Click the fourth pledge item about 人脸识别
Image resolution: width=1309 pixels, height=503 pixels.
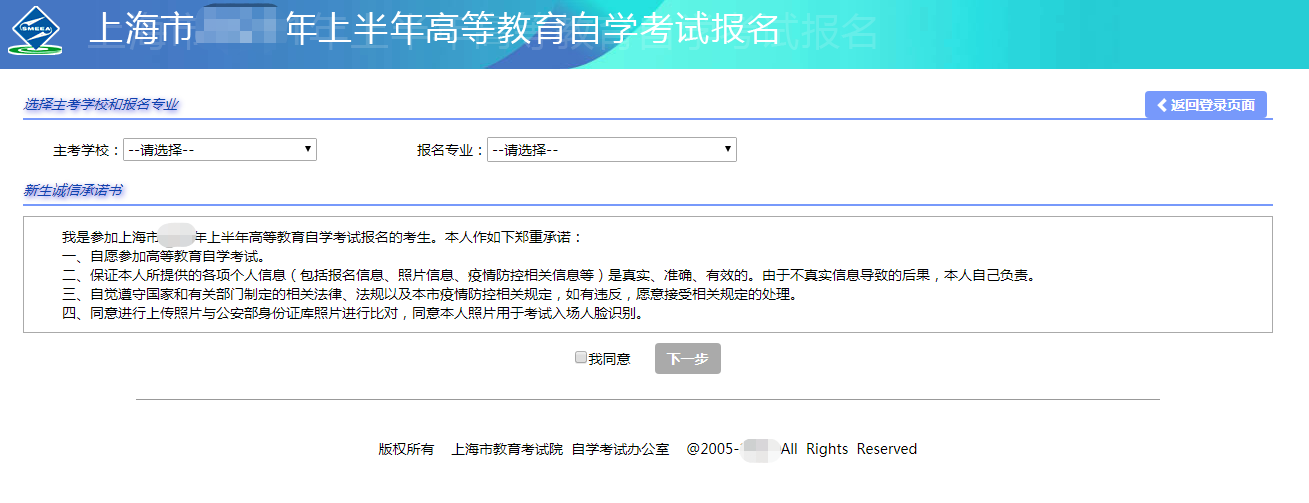coord(351,313)
